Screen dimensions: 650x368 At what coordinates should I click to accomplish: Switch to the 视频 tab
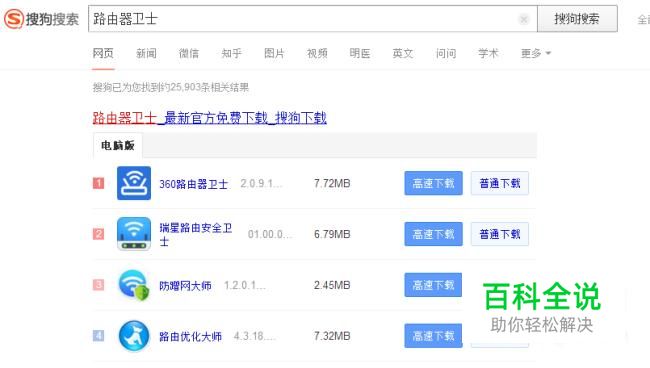click(x=317, y=53)
